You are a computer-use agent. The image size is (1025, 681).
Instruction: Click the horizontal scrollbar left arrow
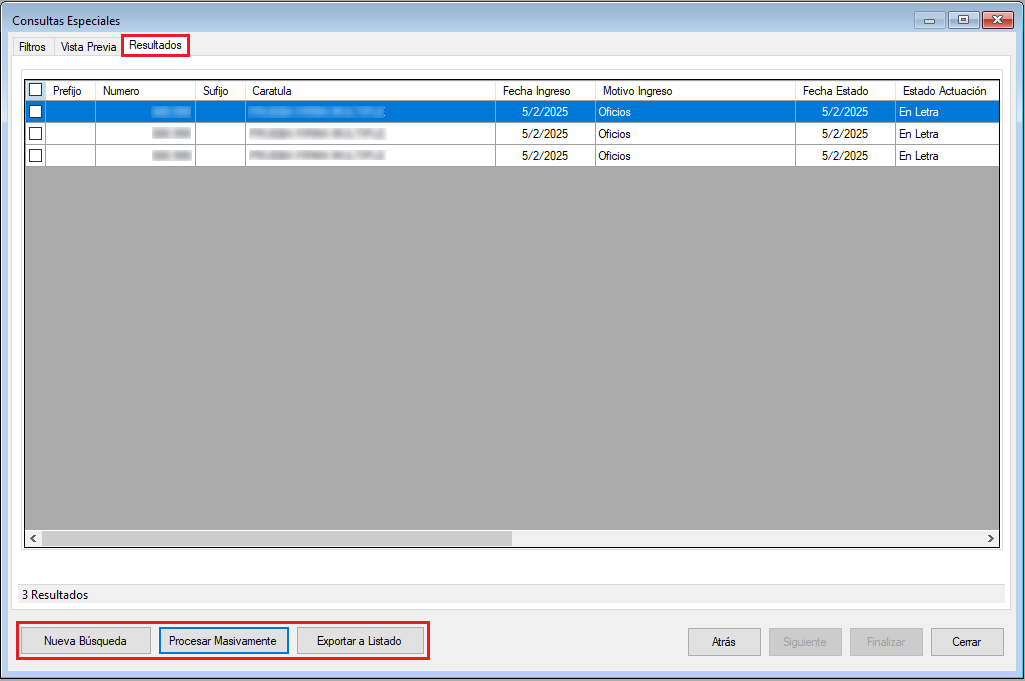point(33,538)
